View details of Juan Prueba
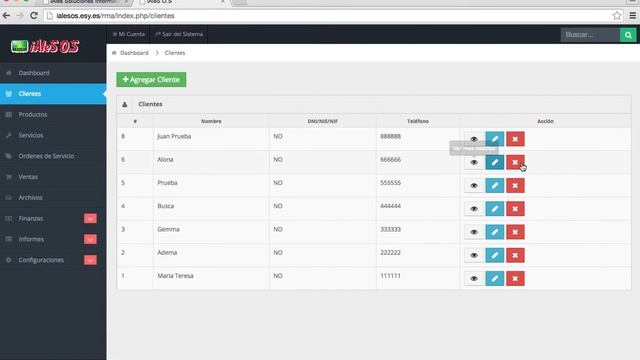The image size is (640, 360). click(474, 139)
